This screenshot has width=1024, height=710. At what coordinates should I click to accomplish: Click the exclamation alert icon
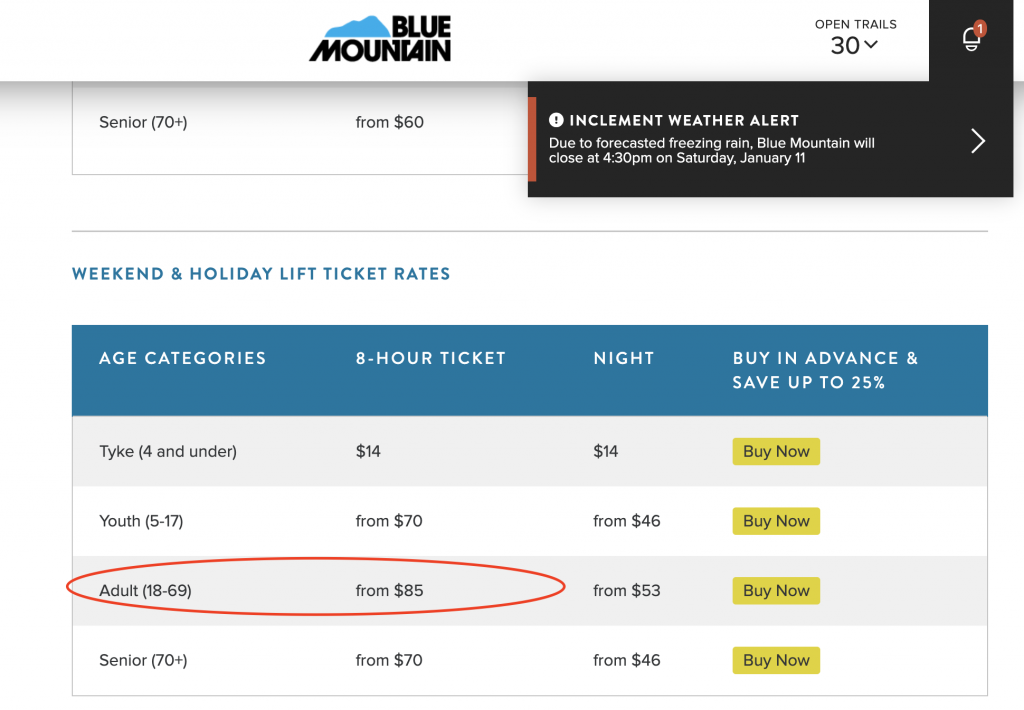tap(556, 120)
